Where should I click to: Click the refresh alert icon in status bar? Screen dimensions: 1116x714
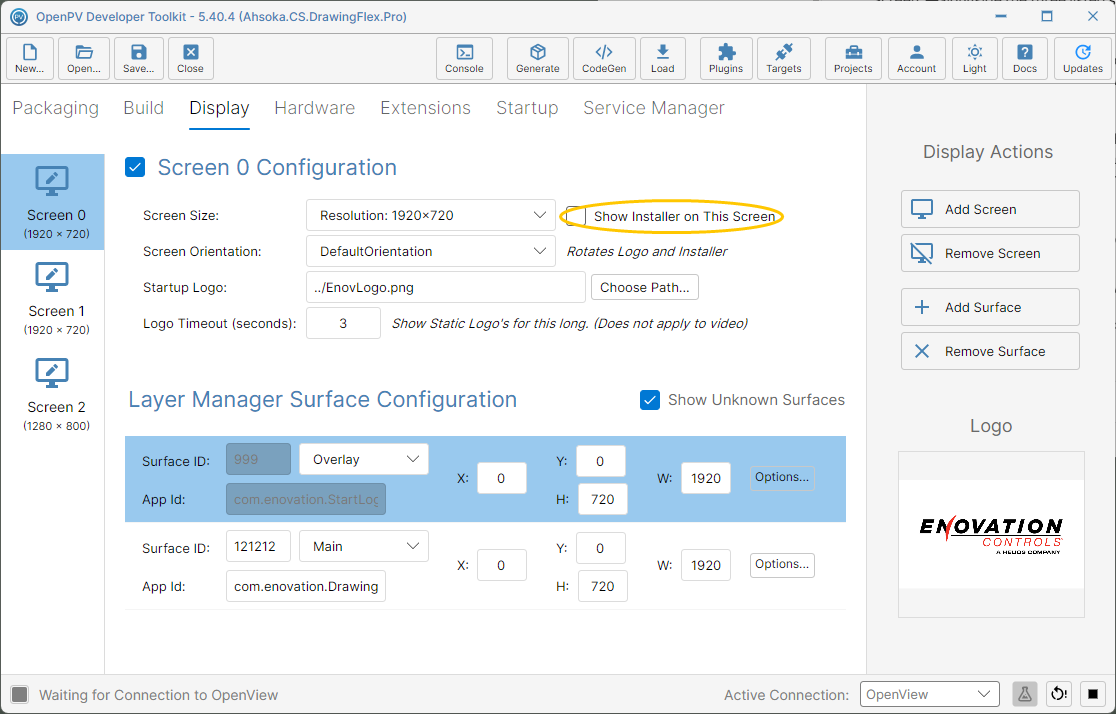(1059, 694)
